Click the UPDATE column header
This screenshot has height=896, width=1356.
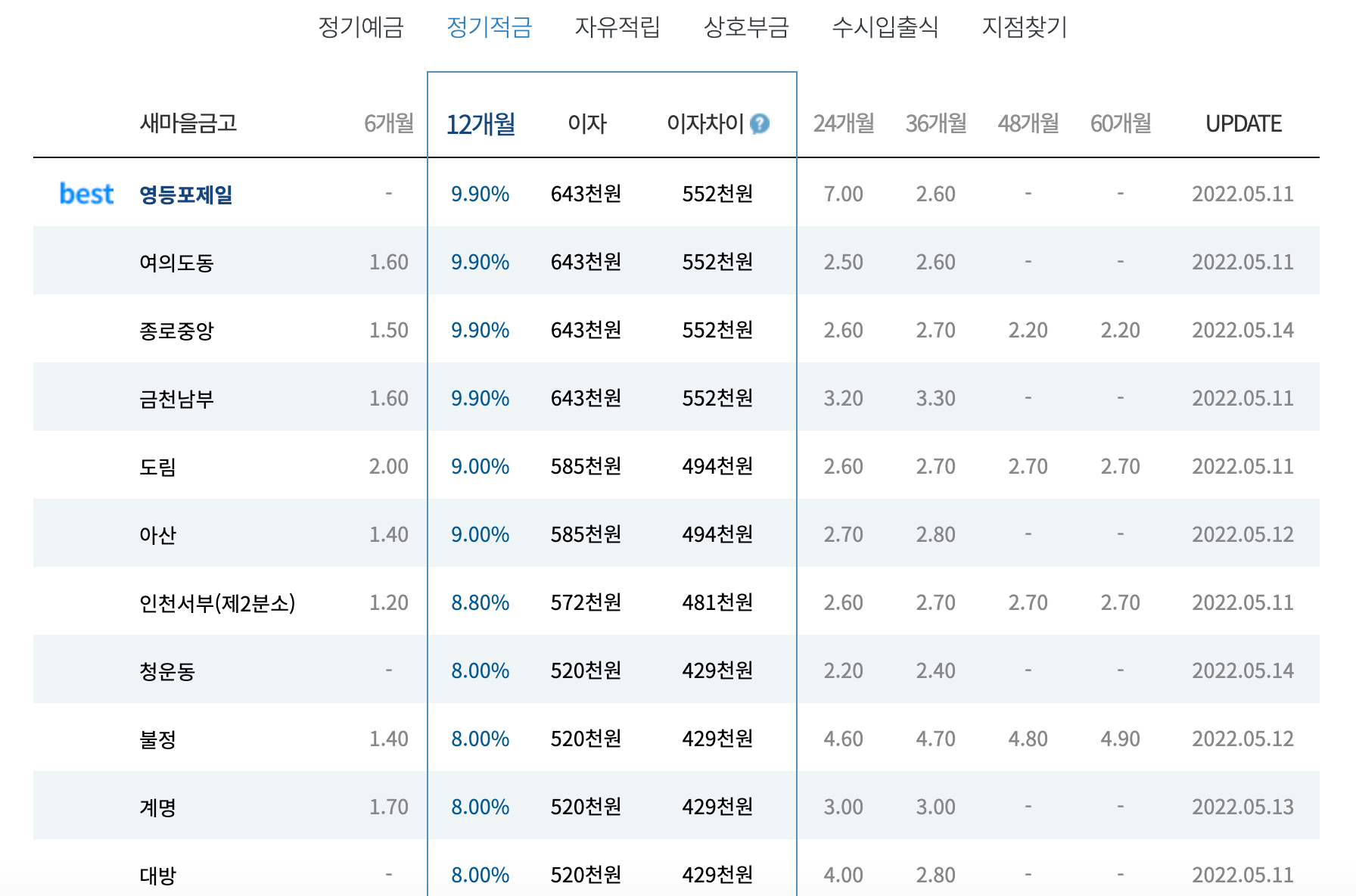pos(1243,123)
